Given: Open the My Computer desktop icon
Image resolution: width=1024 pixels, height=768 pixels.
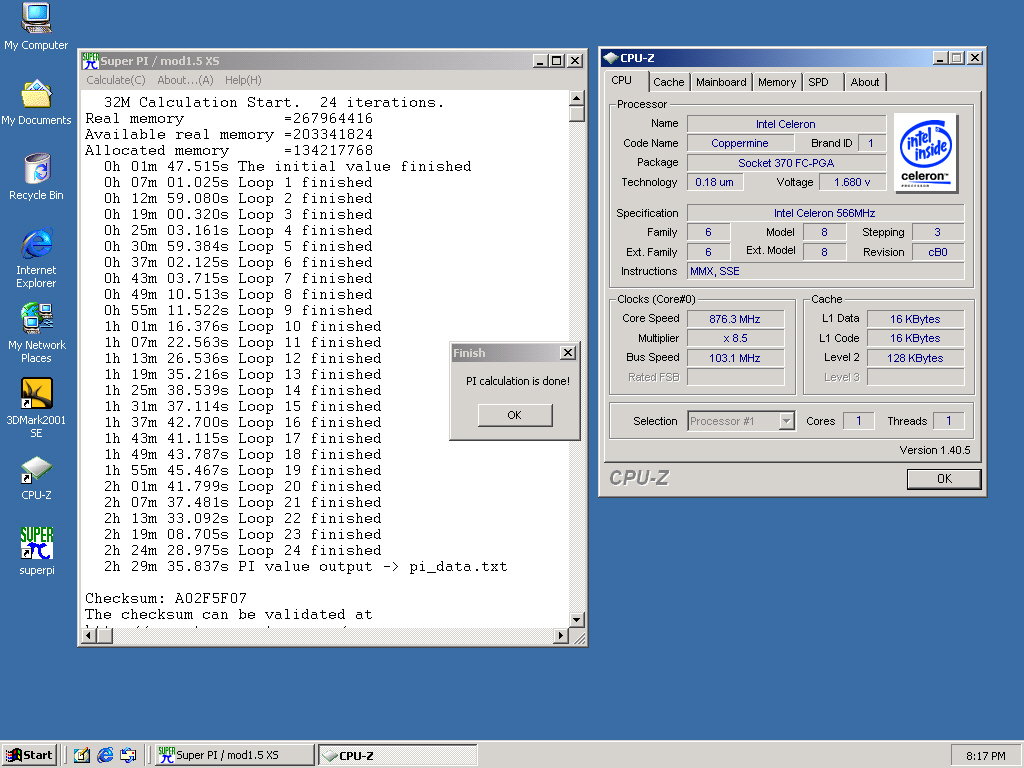Looking at the screenshot, I should 36,27.
